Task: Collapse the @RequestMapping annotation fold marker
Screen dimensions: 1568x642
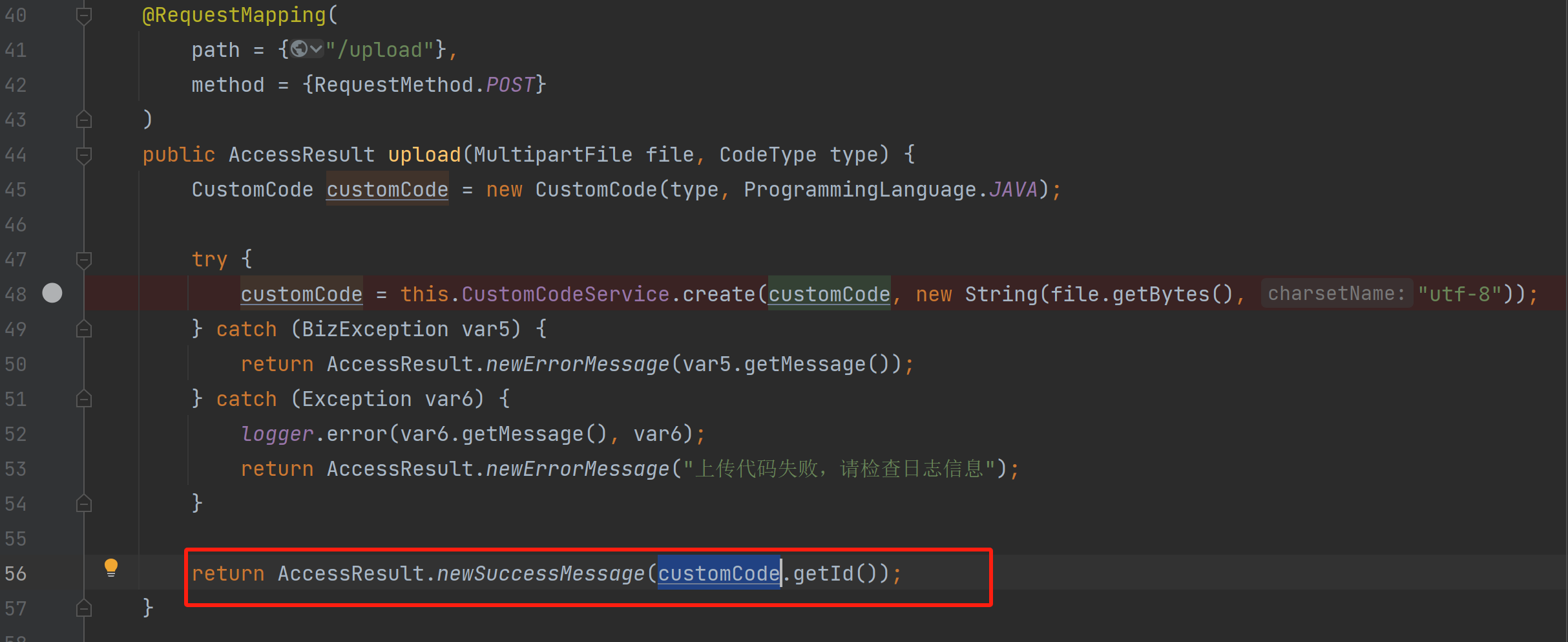Action: (83, 15)
